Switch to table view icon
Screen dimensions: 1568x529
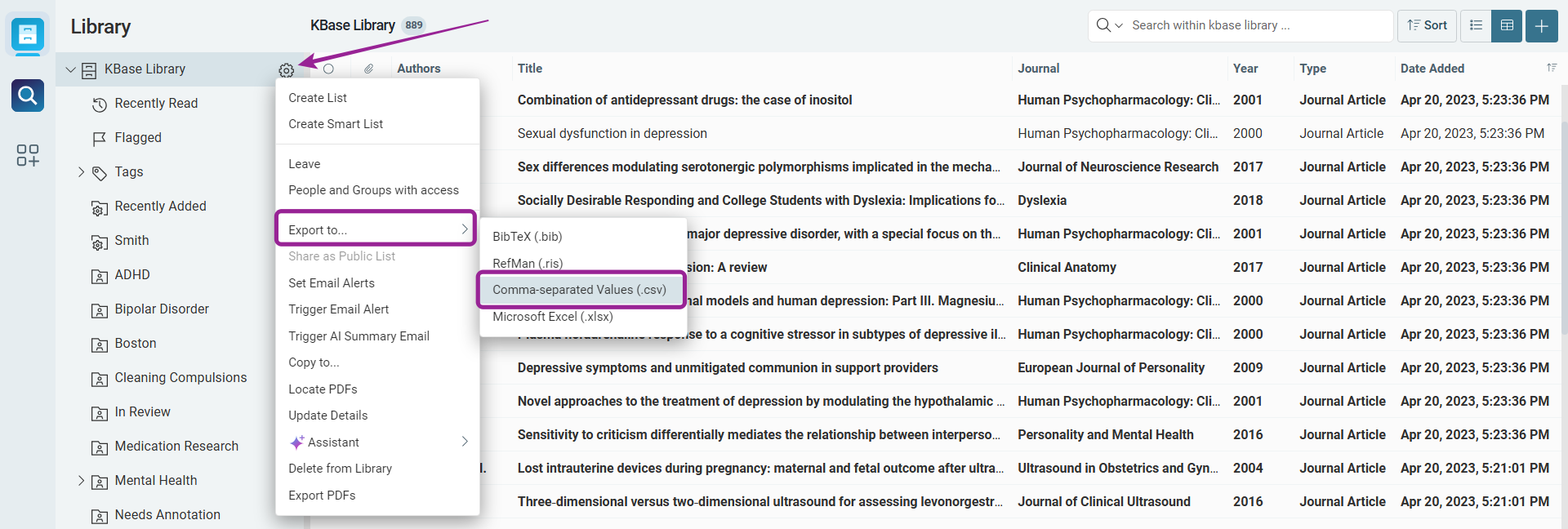point(1508,26)
